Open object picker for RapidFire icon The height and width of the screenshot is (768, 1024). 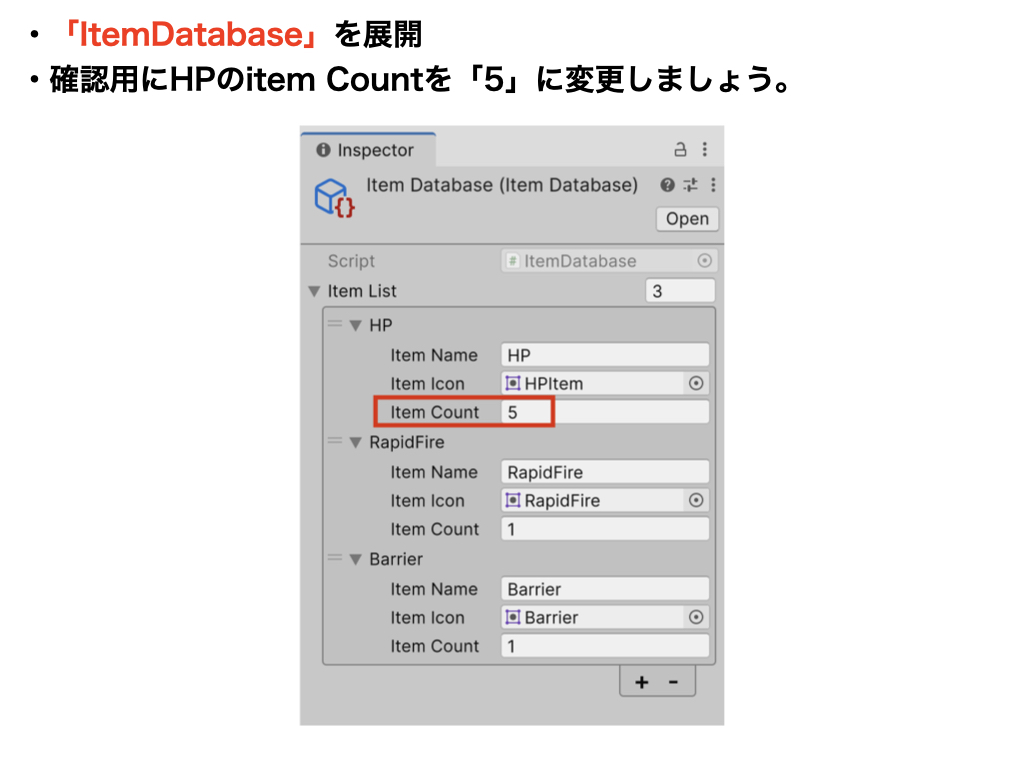pyautogui.click(x=696, y=500)
